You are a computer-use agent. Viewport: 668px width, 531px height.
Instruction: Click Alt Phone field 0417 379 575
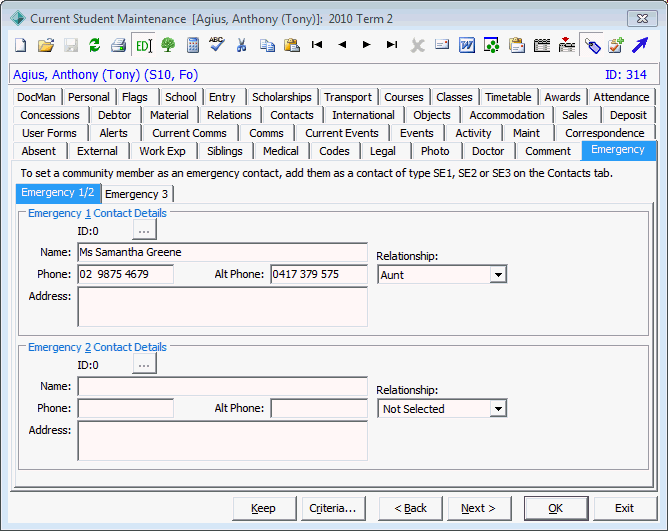(319, 274)
